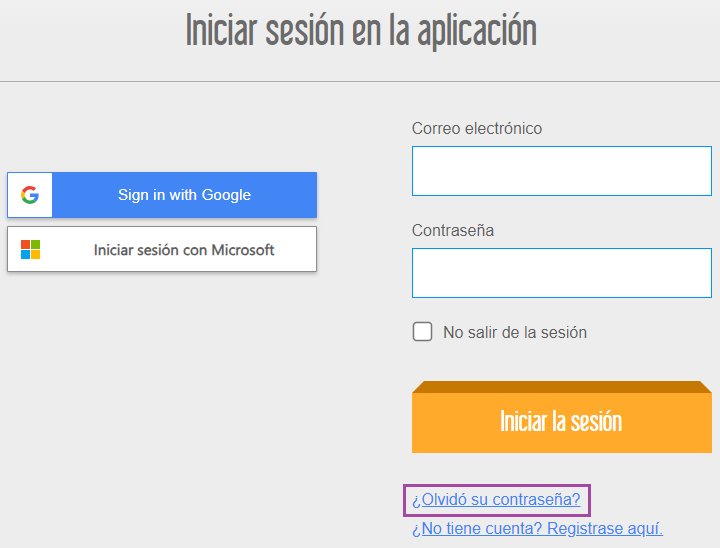Follow the "¿No tiene cuenta? Registrase aquí" link

tap(537, 528)
